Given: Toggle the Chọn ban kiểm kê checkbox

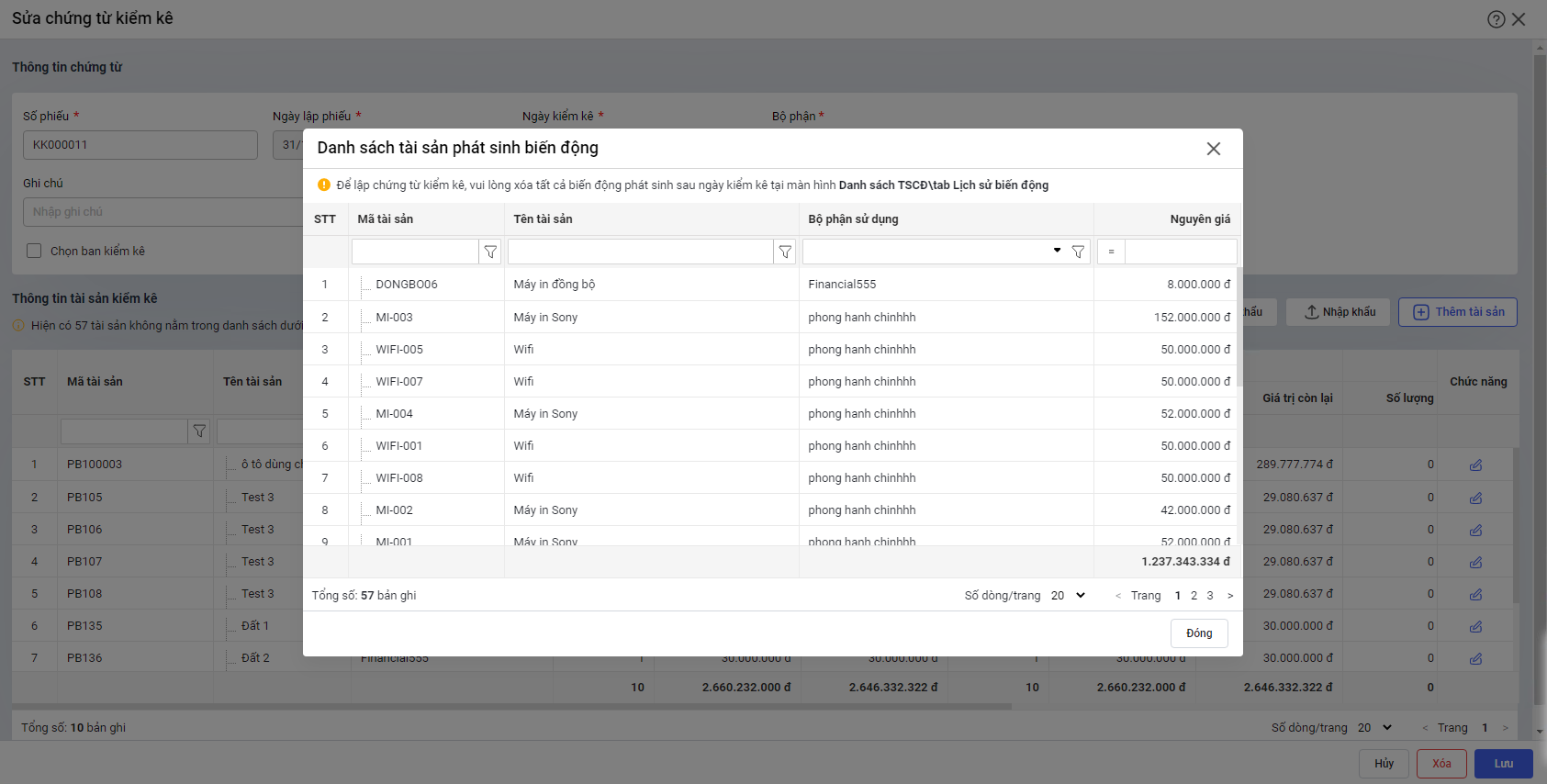Looking at the screenshot, I should (34, 251).
